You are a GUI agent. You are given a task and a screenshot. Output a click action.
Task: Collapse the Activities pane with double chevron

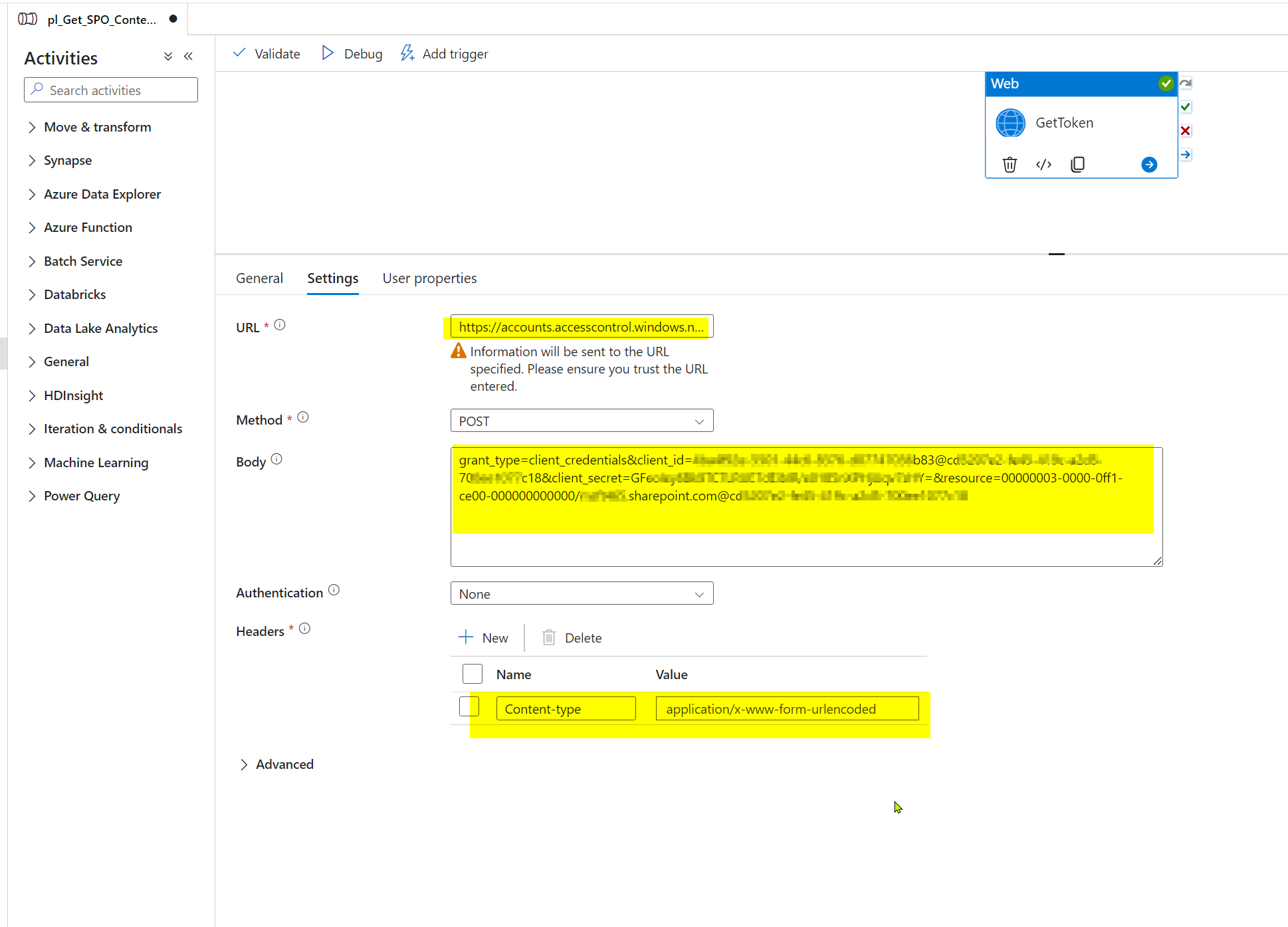(x=188, y=56)
